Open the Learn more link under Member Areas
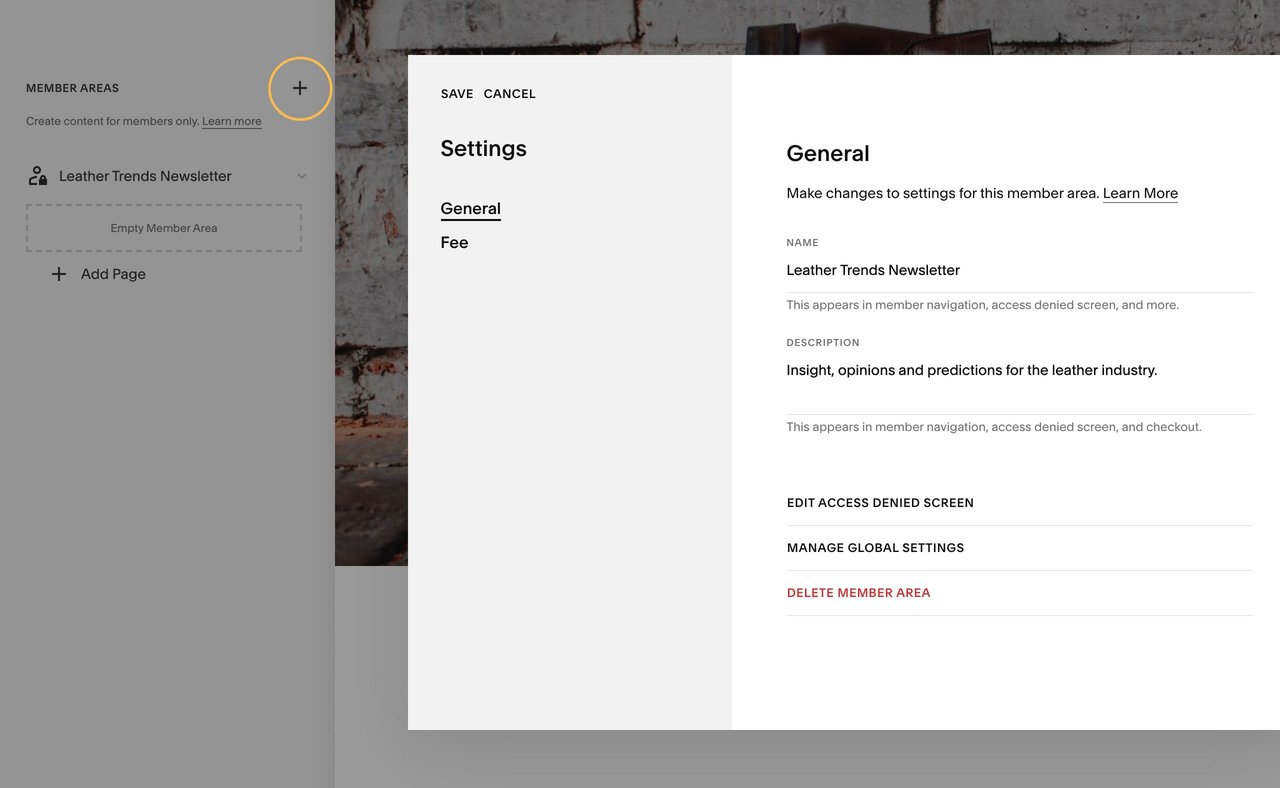1280x788 pixels. point(231,120)
